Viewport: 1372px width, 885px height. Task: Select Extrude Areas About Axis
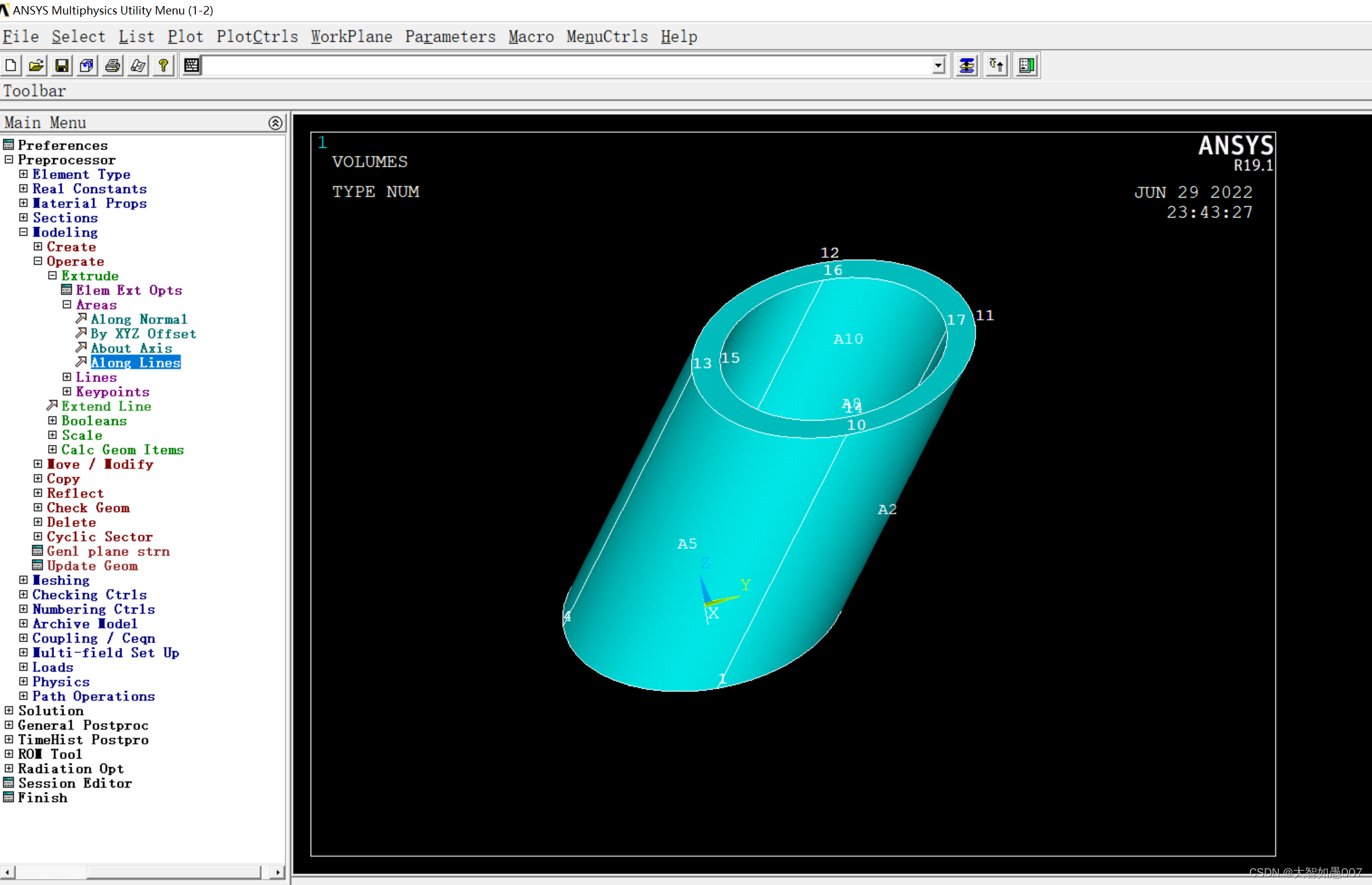coord(131,348)
